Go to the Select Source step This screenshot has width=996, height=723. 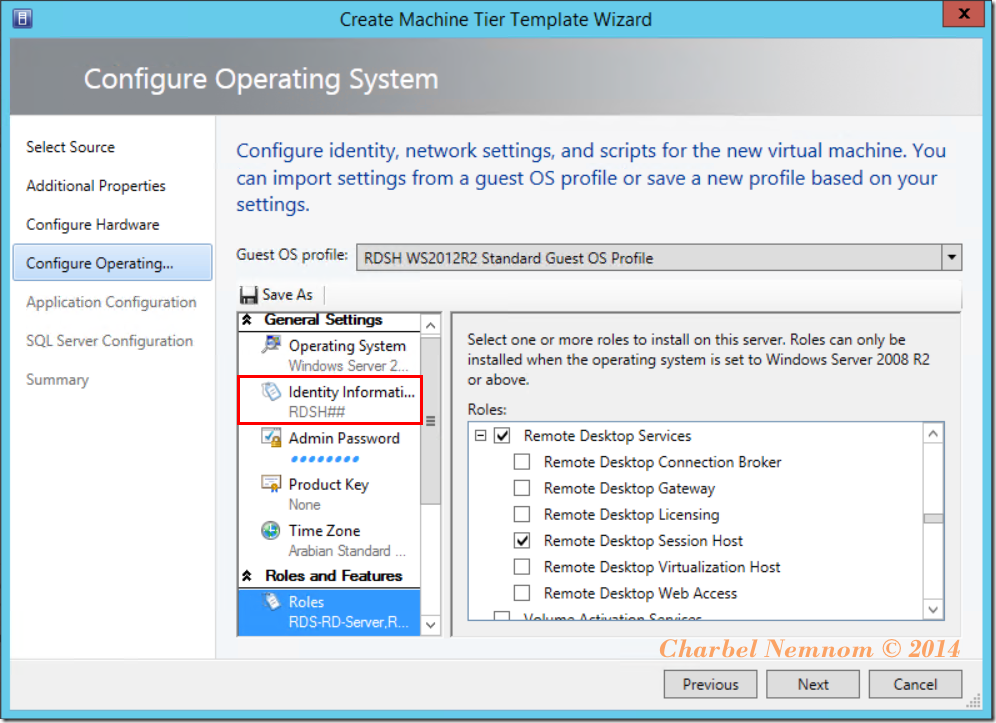[71, 147]
